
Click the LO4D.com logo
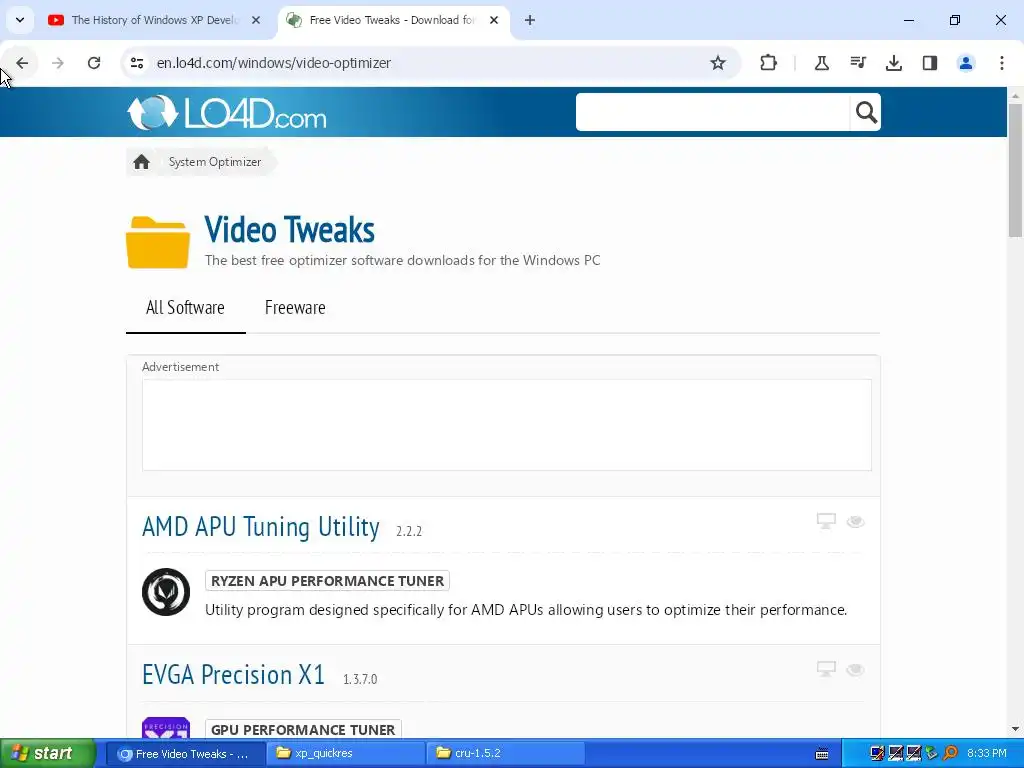click(227, 112)
